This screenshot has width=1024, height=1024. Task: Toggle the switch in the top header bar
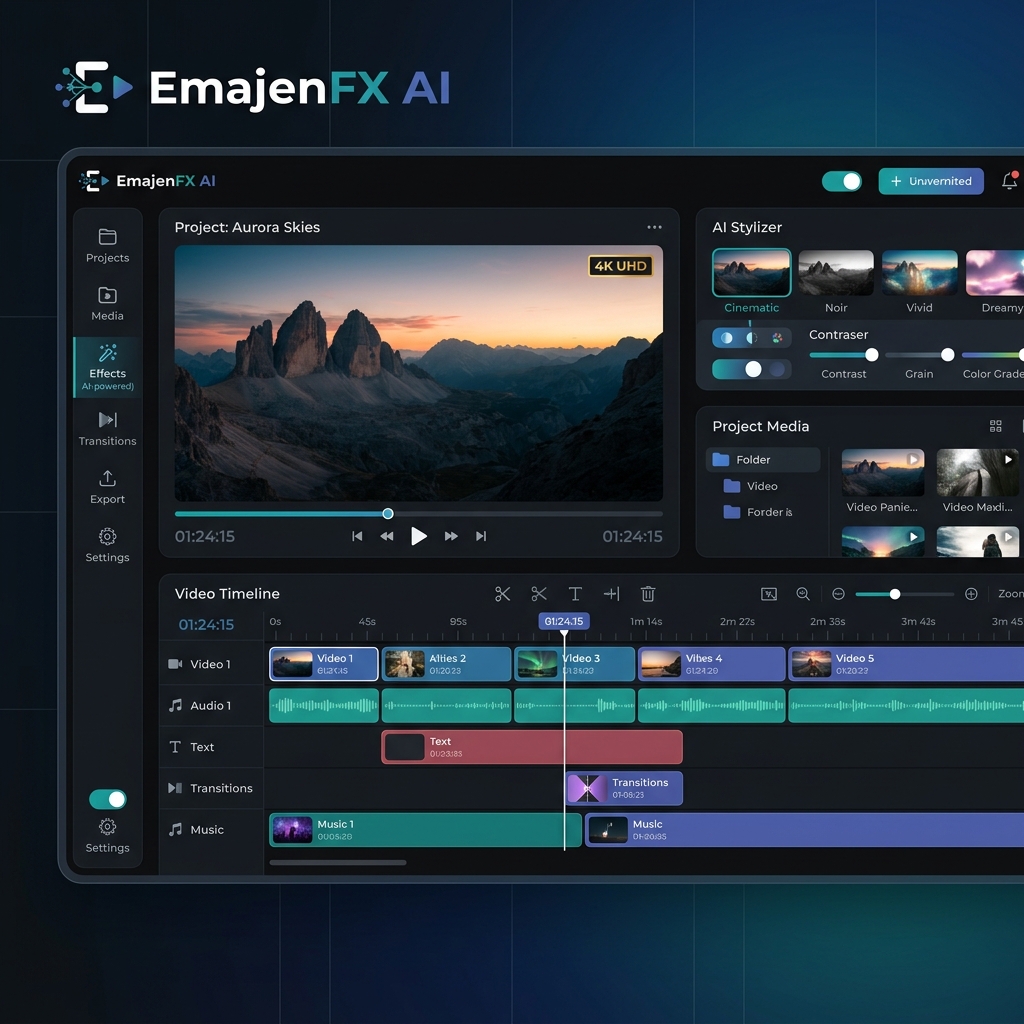[x=842, y=182]
